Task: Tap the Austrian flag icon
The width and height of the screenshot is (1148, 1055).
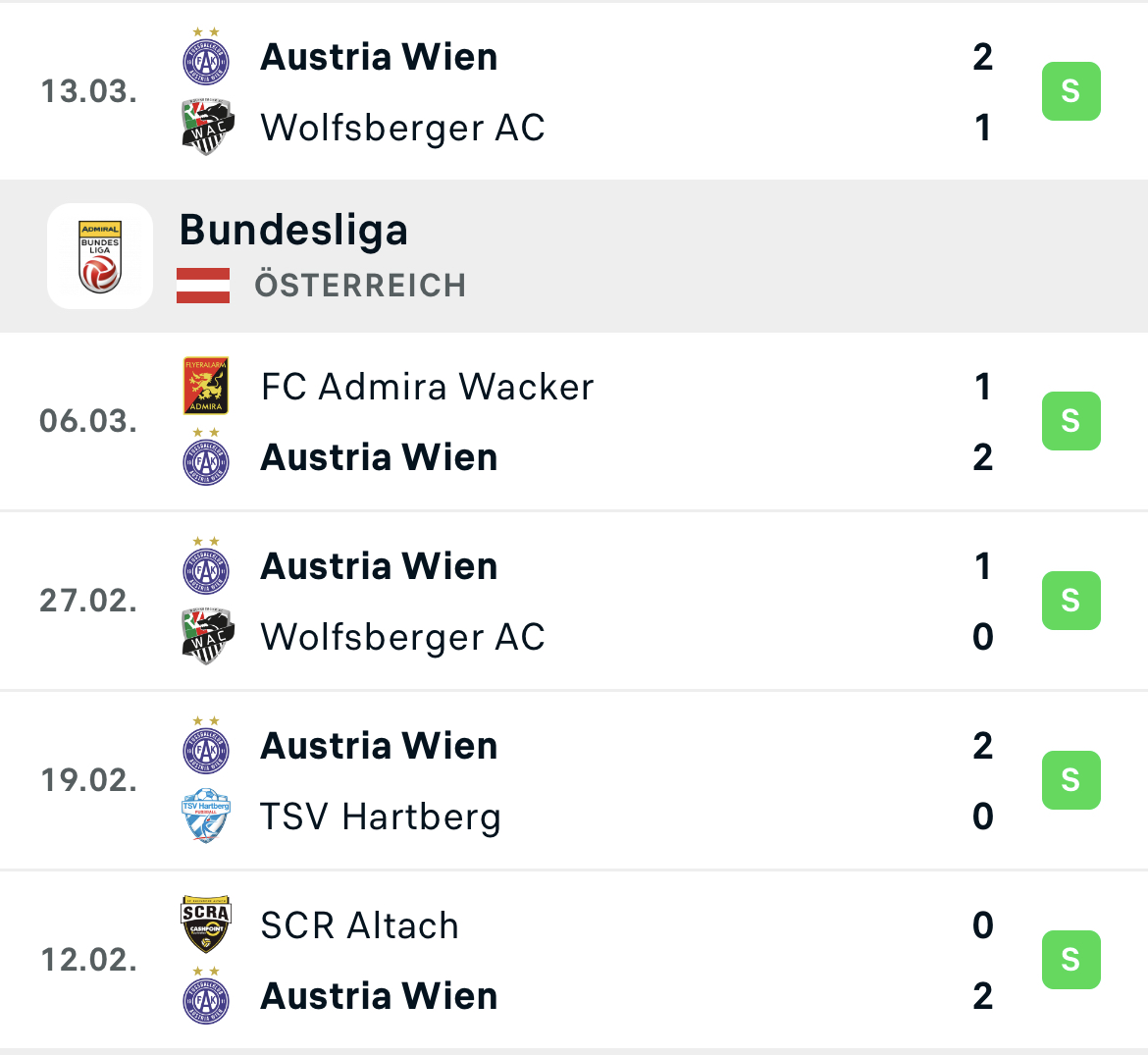Action: [203, 286]
